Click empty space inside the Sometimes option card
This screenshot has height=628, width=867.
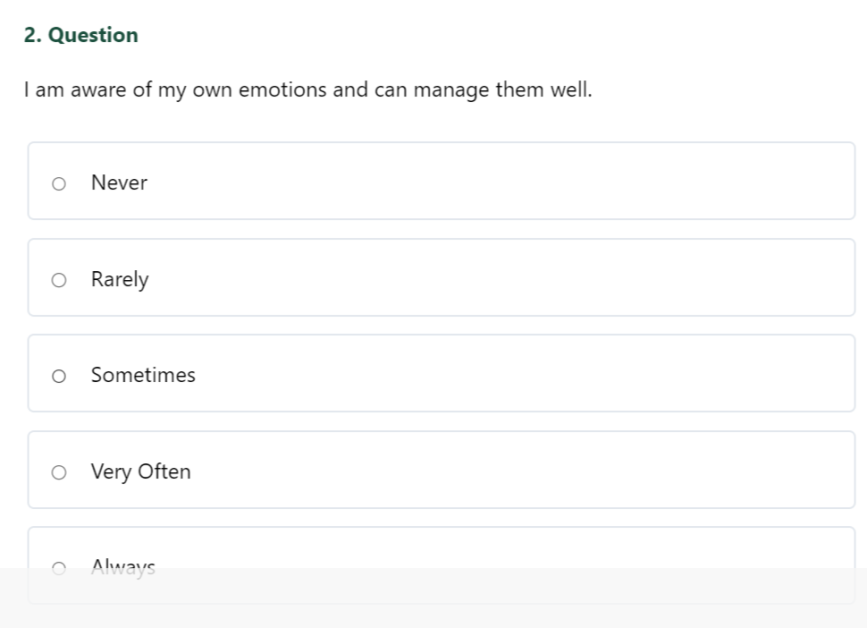pos(498,373)
